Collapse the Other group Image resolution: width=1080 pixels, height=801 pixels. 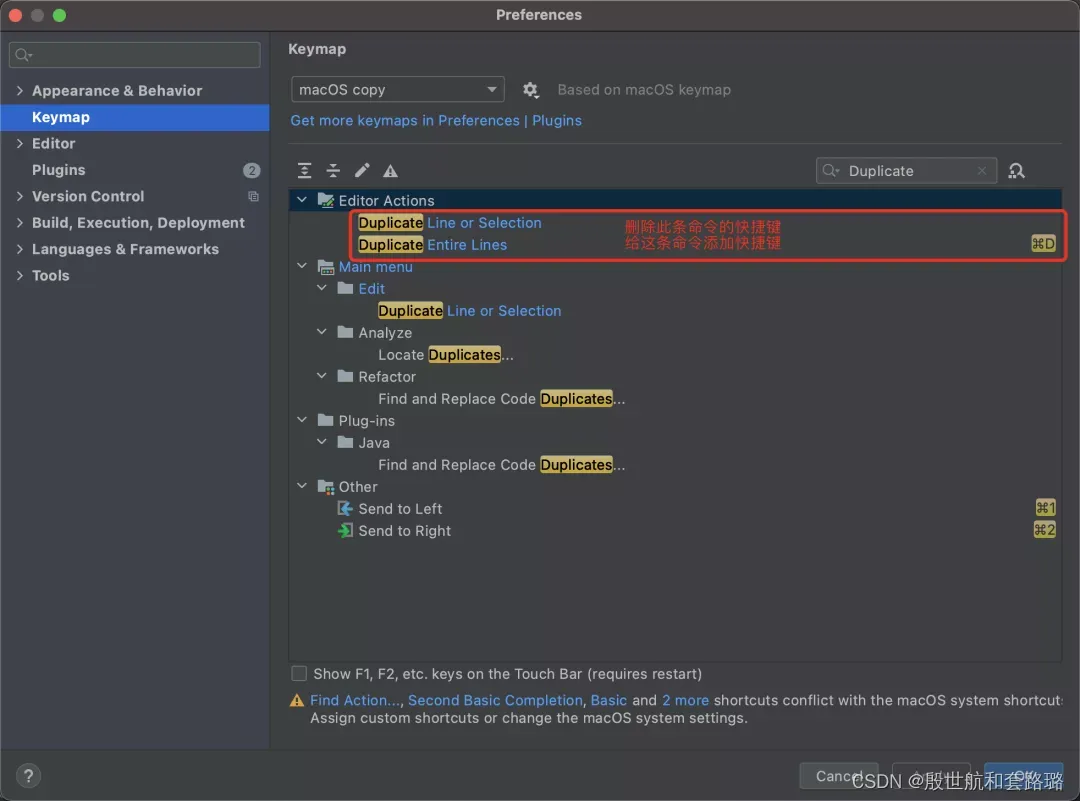point(302,486)
